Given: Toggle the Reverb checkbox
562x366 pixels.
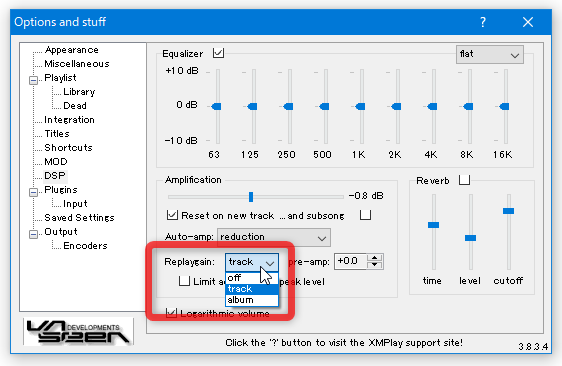Looking at the screenshot, I should [465, 180].
